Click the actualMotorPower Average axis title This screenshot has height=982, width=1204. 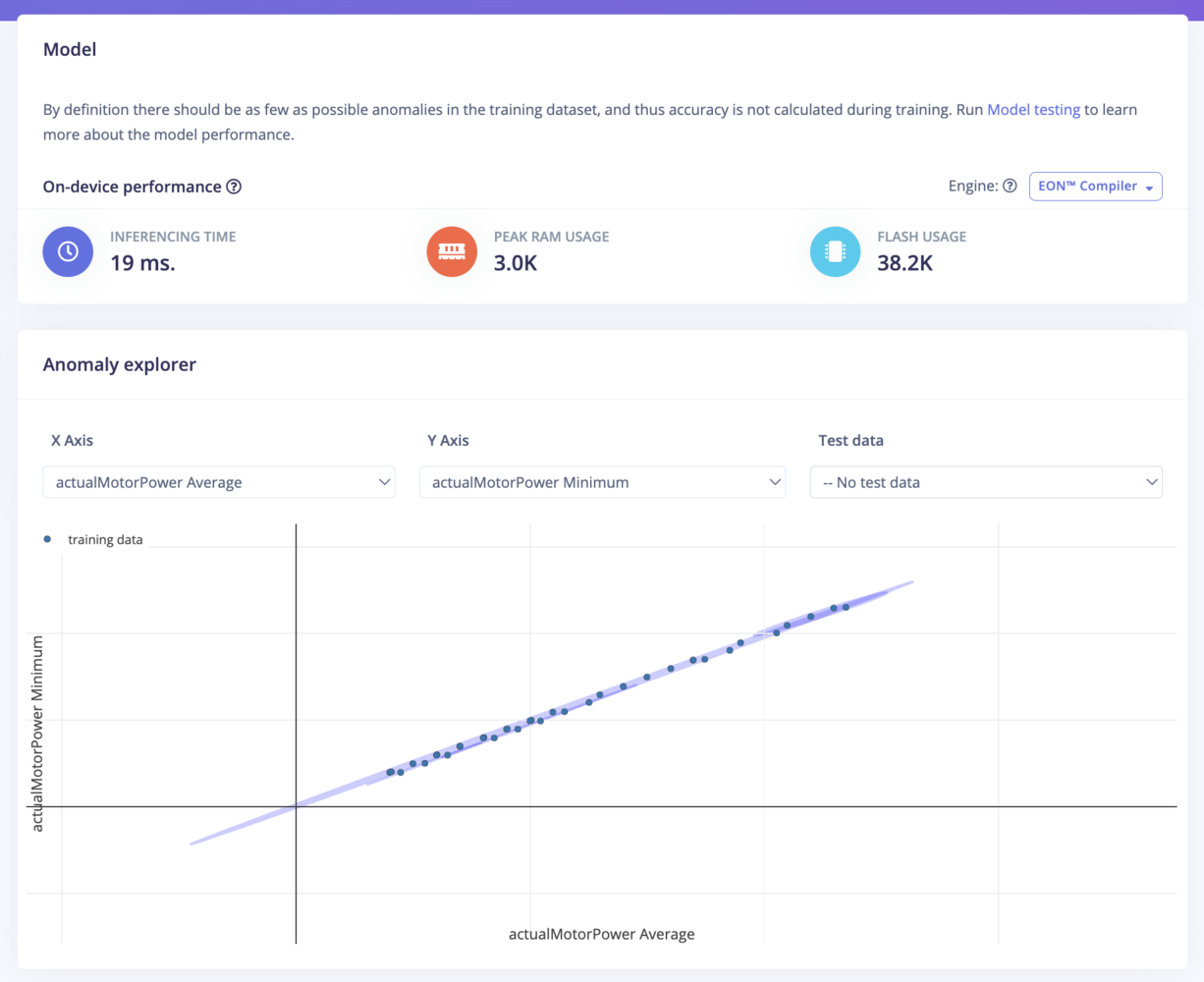point(601,934)
